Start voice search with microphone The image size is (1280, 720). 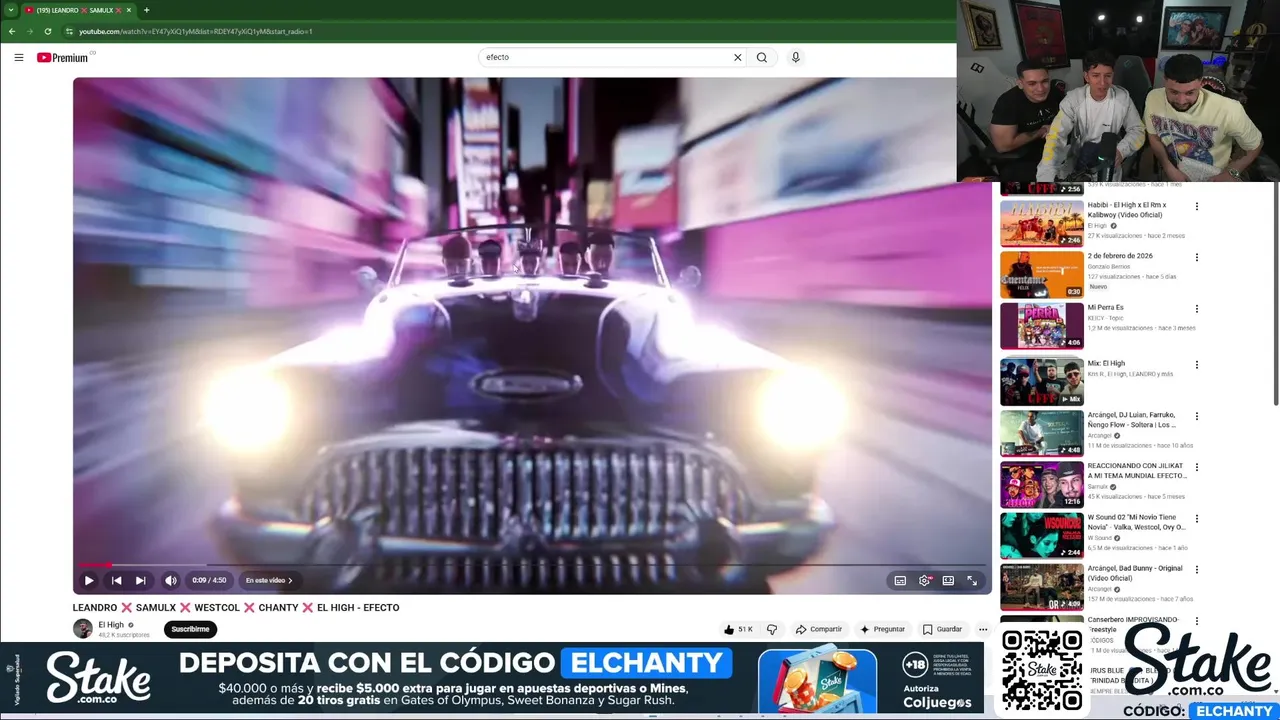[x=795, y=57]
